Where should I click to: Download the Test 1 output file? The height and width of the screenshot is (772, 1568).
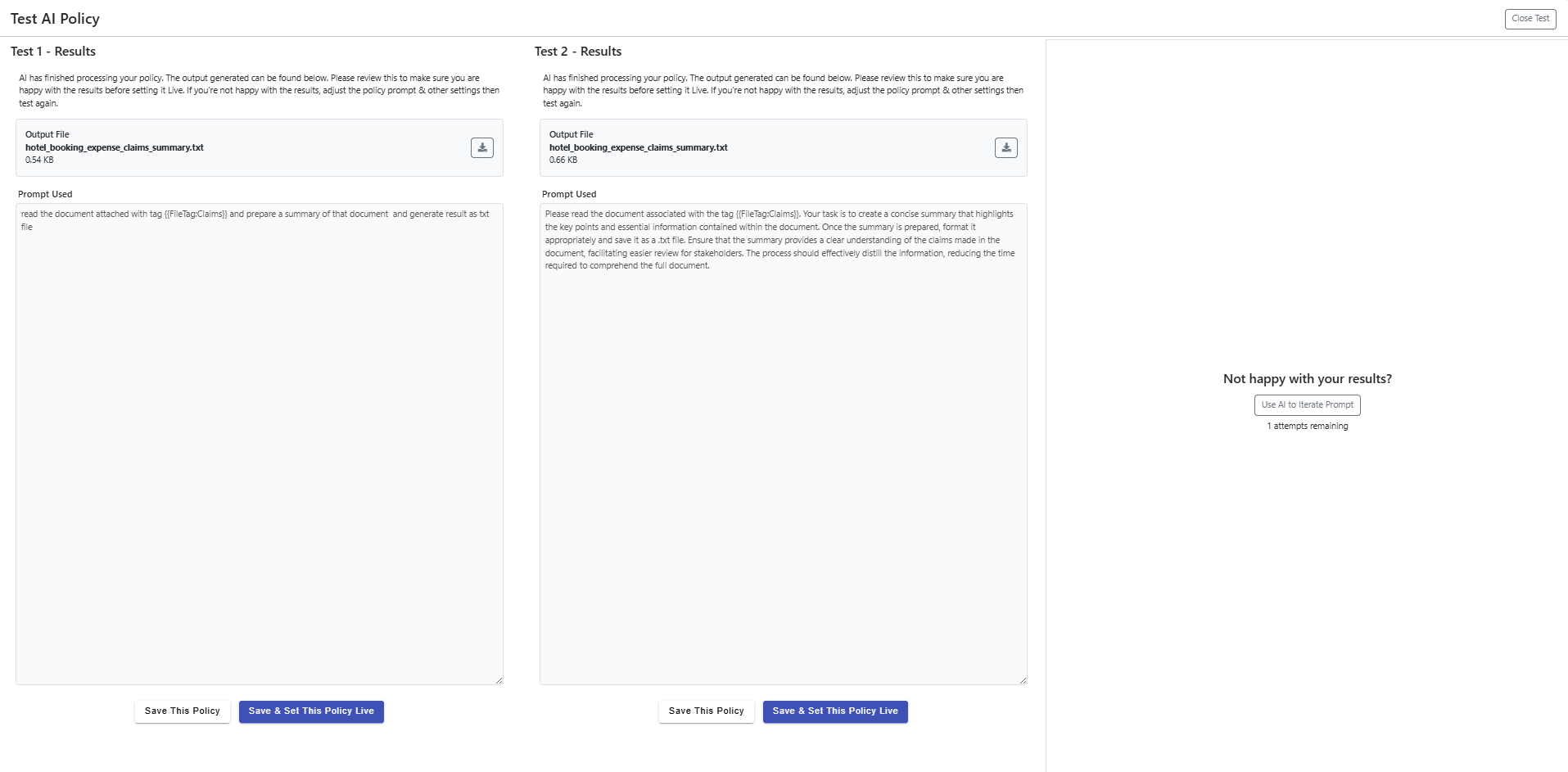coord(481,147)
